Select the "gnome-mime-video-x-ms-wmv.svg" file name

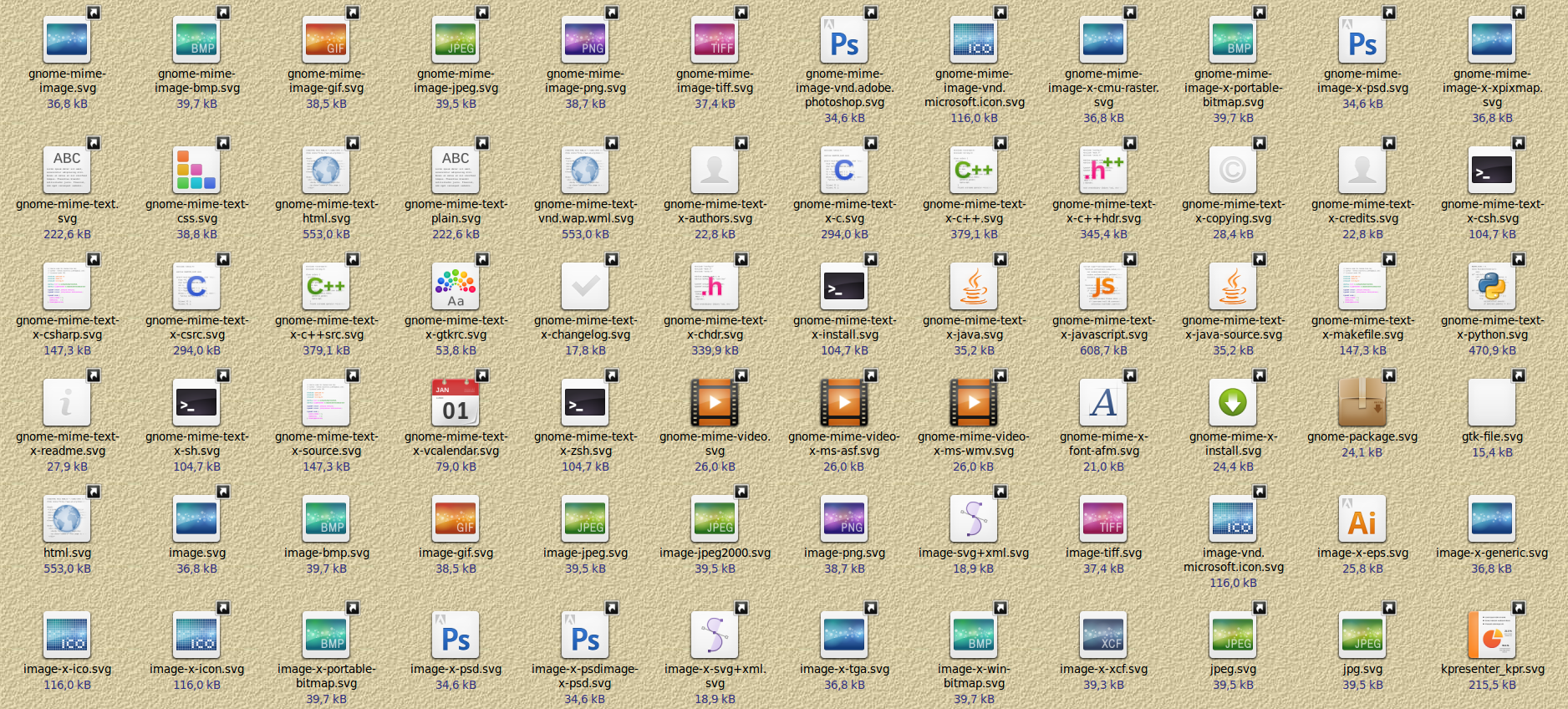click(x=974, y=443)
